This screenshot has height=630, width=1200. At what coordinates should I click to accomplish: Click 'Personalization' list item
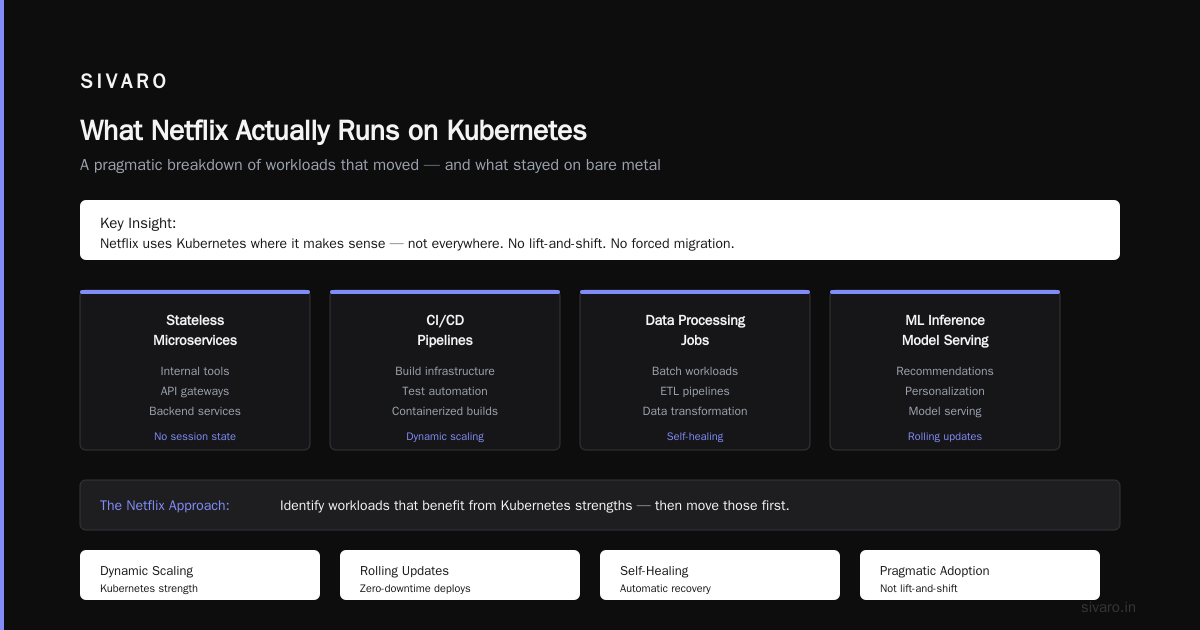coord(945,391)
